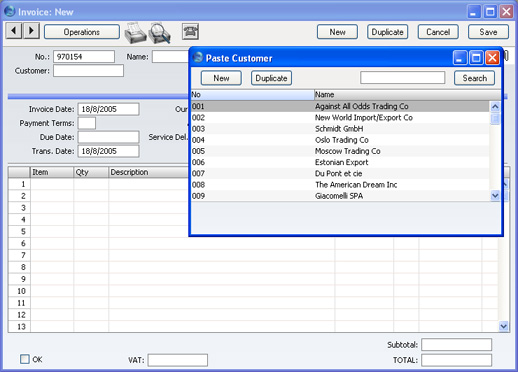Screen dimensions: 518x372
Task: Click customer list scroll down arrow
Action: click(495, 196)
